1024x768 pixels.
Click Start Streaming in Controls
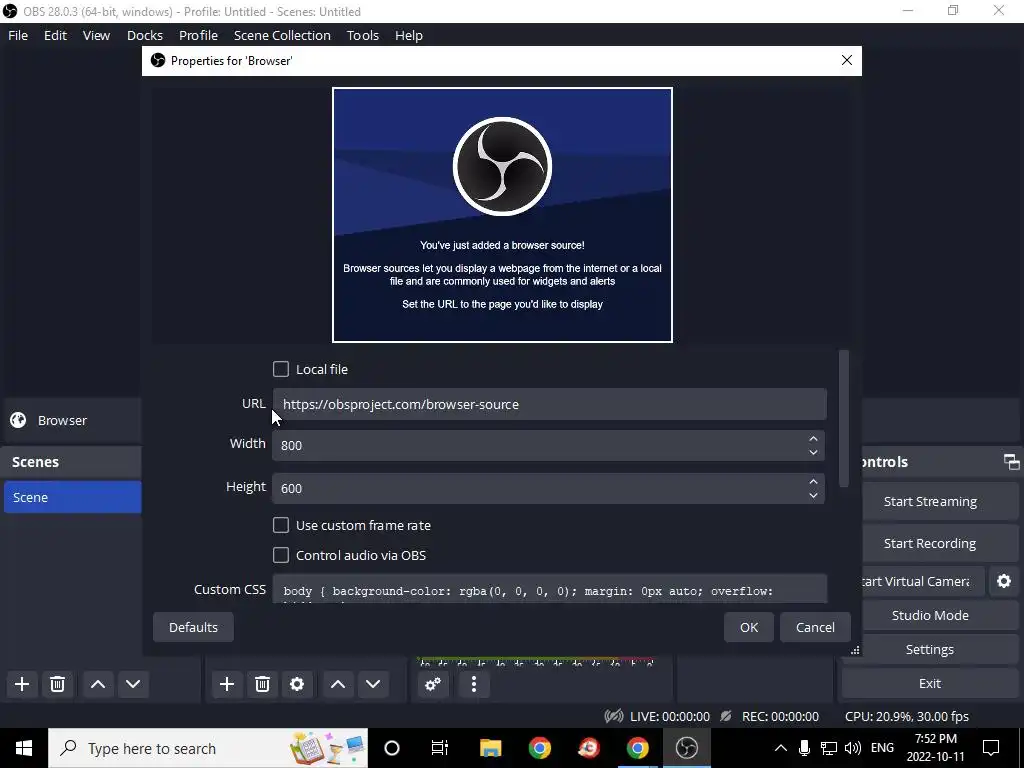point(938,501)
